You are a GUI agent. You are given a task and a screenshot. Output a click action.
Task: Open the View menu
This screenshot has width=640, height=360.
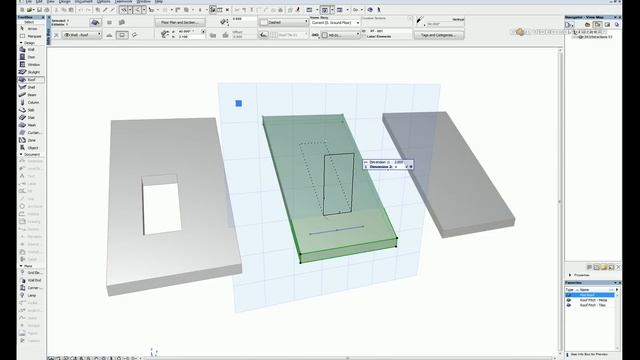coord(51,2)
